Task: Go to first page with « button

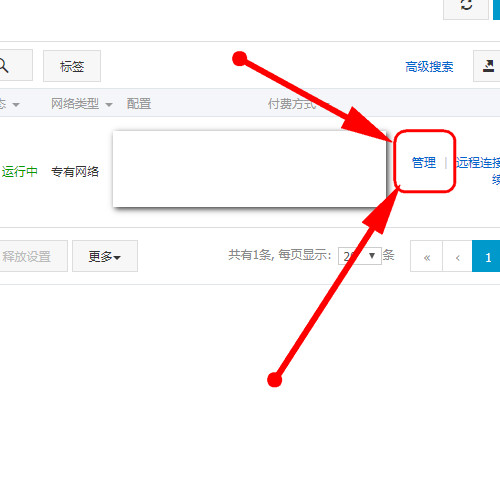Action: (x=426, y=256)
